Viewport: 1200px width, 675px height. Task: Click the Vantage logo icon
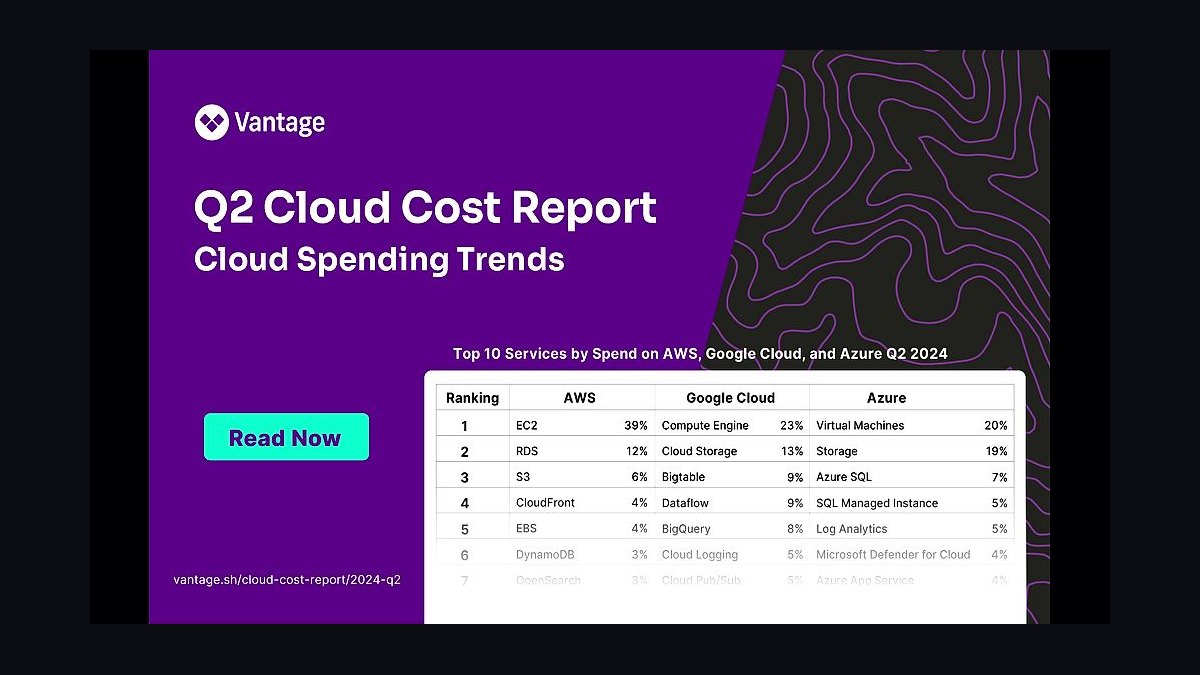point(212,123)
